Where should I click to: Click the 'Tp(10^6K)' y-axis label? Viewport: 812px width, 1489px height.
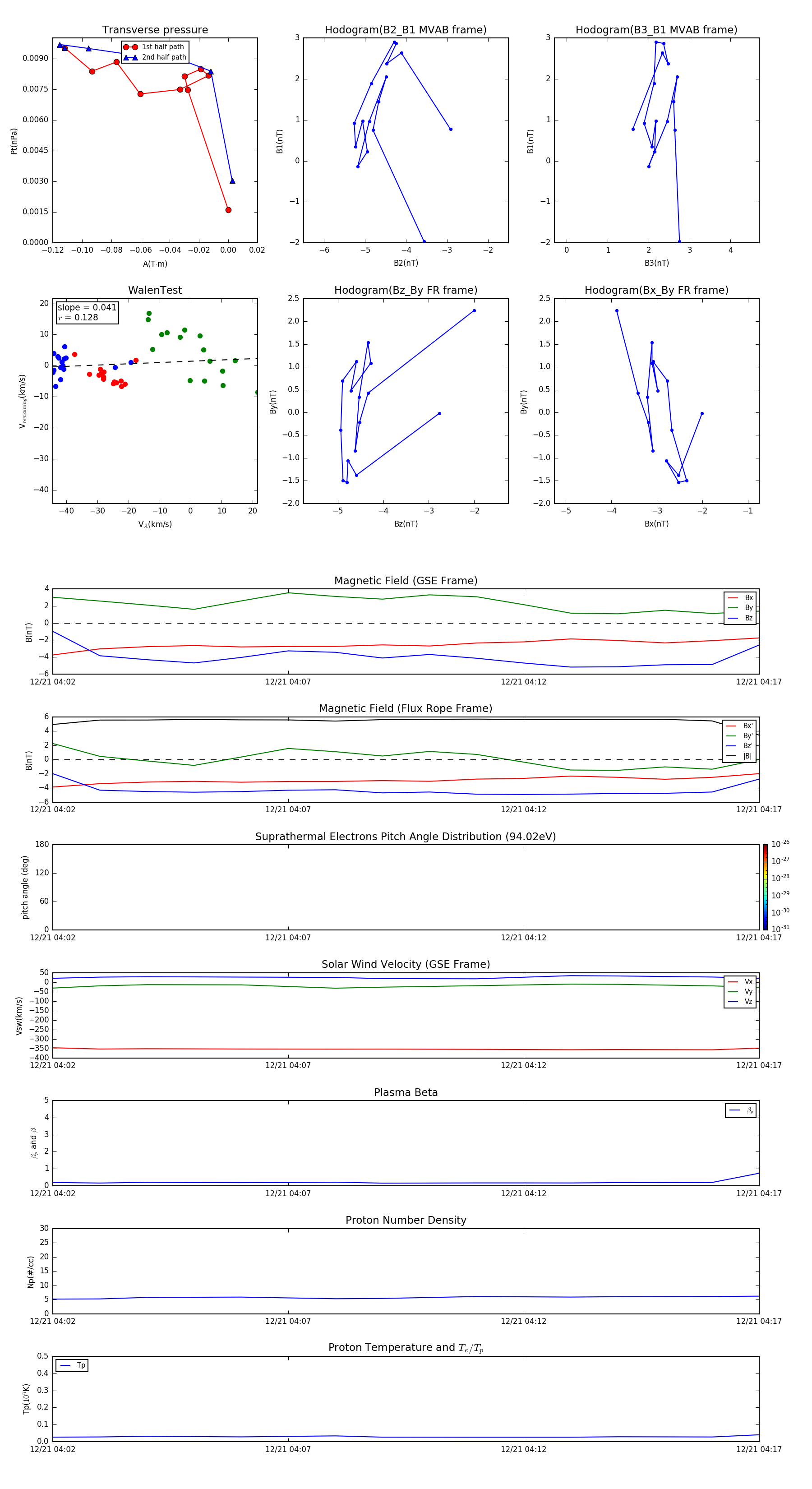(26, 1399)
